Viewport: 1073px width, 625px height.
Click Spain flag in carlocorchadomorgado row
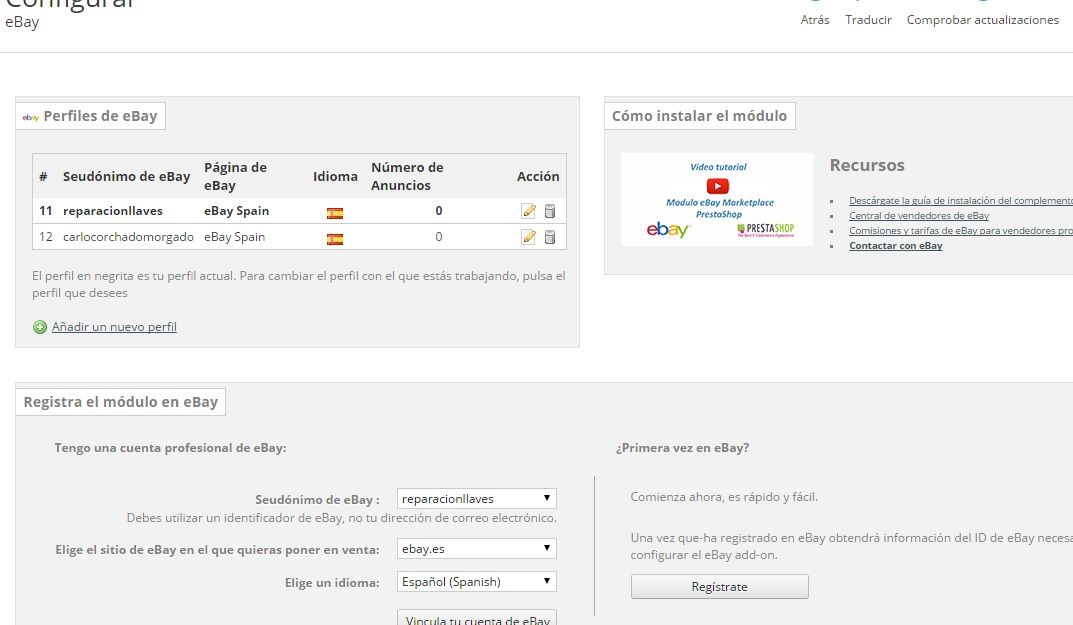(x=335, y=239)
